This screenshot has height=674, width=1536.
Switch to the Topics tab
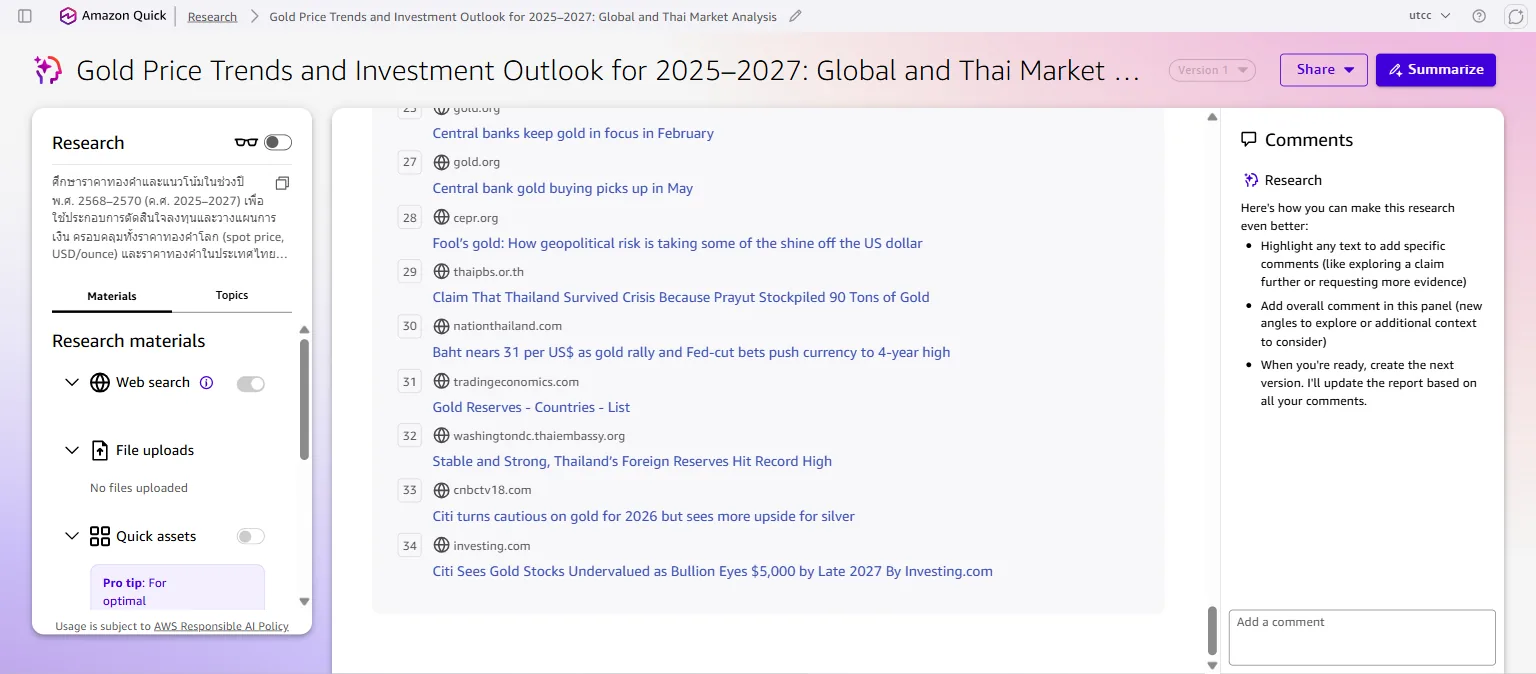point(232,295)
